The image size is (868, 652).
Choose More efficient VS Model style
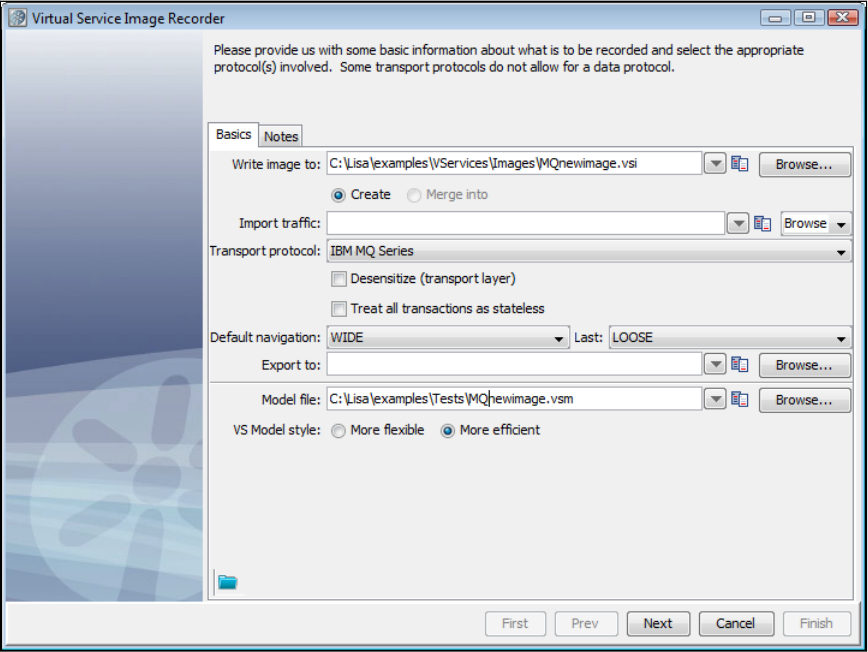(x=447, y=431)
